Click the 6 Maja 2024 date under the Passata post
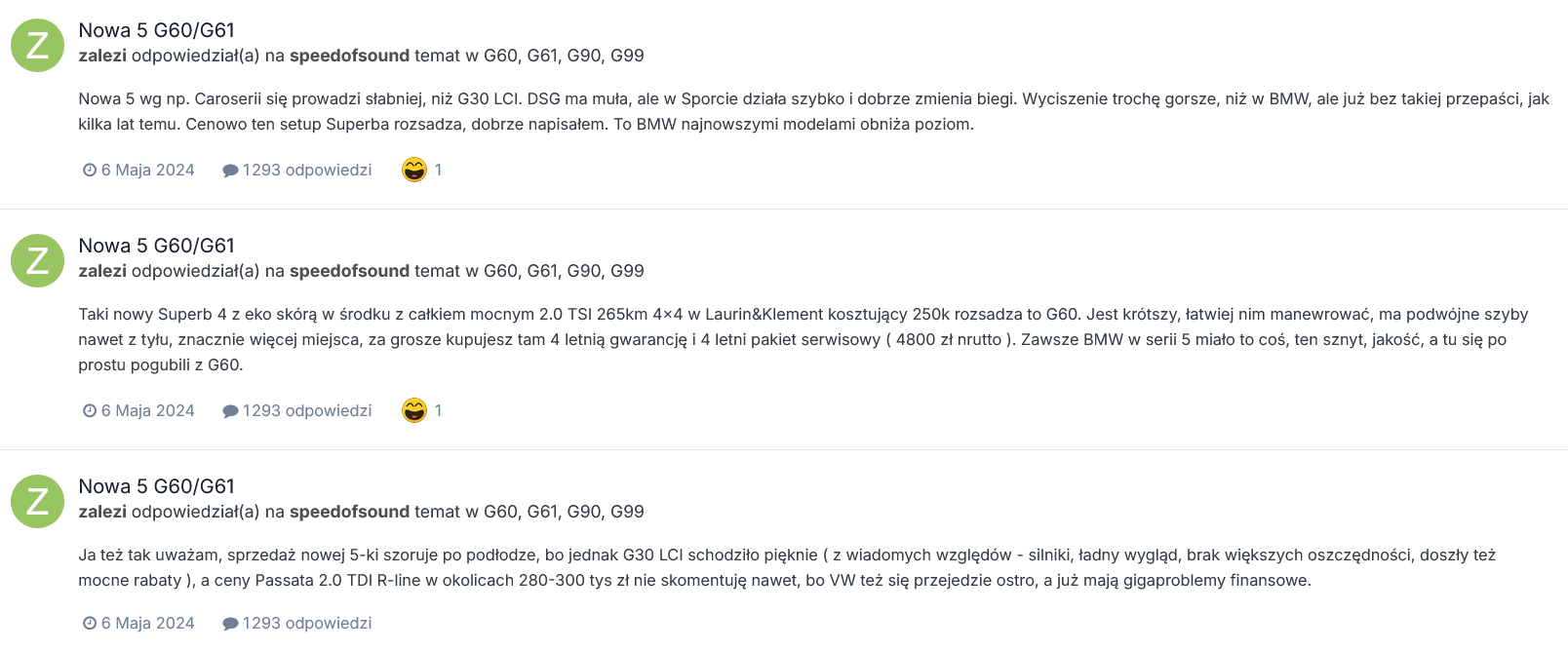This screenshot has width=1568, height=651. (147, 623)
